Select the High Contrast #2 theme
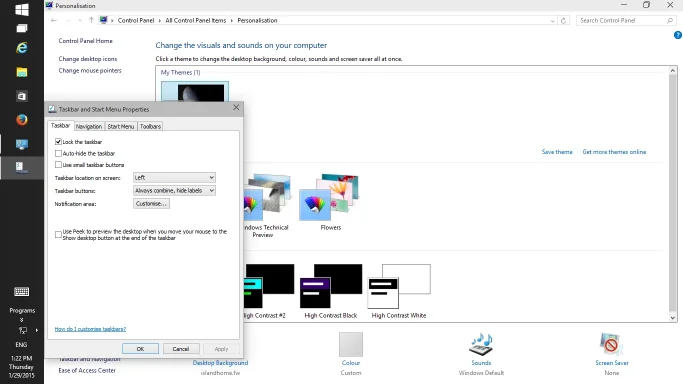This screenshot has height=384, width=683. [269, 291]
